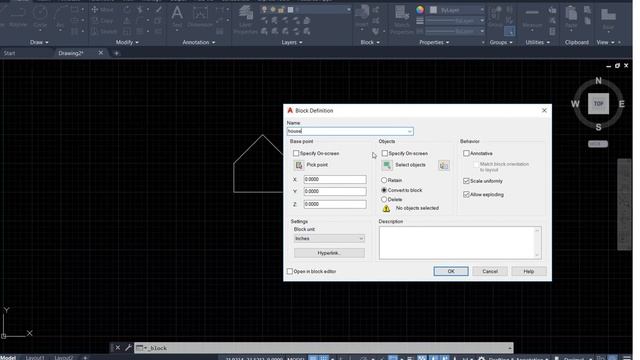Viewport: 640px width, 360px height.
Task: Close the command line with X icon
Action: 118,348
